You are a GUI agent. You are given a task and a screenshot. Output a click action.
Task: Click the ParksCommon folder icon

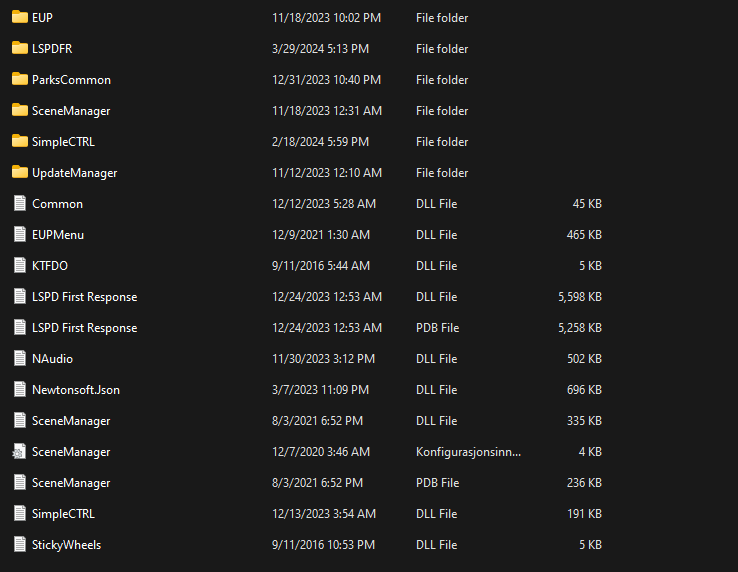click(x=20, y=80)
